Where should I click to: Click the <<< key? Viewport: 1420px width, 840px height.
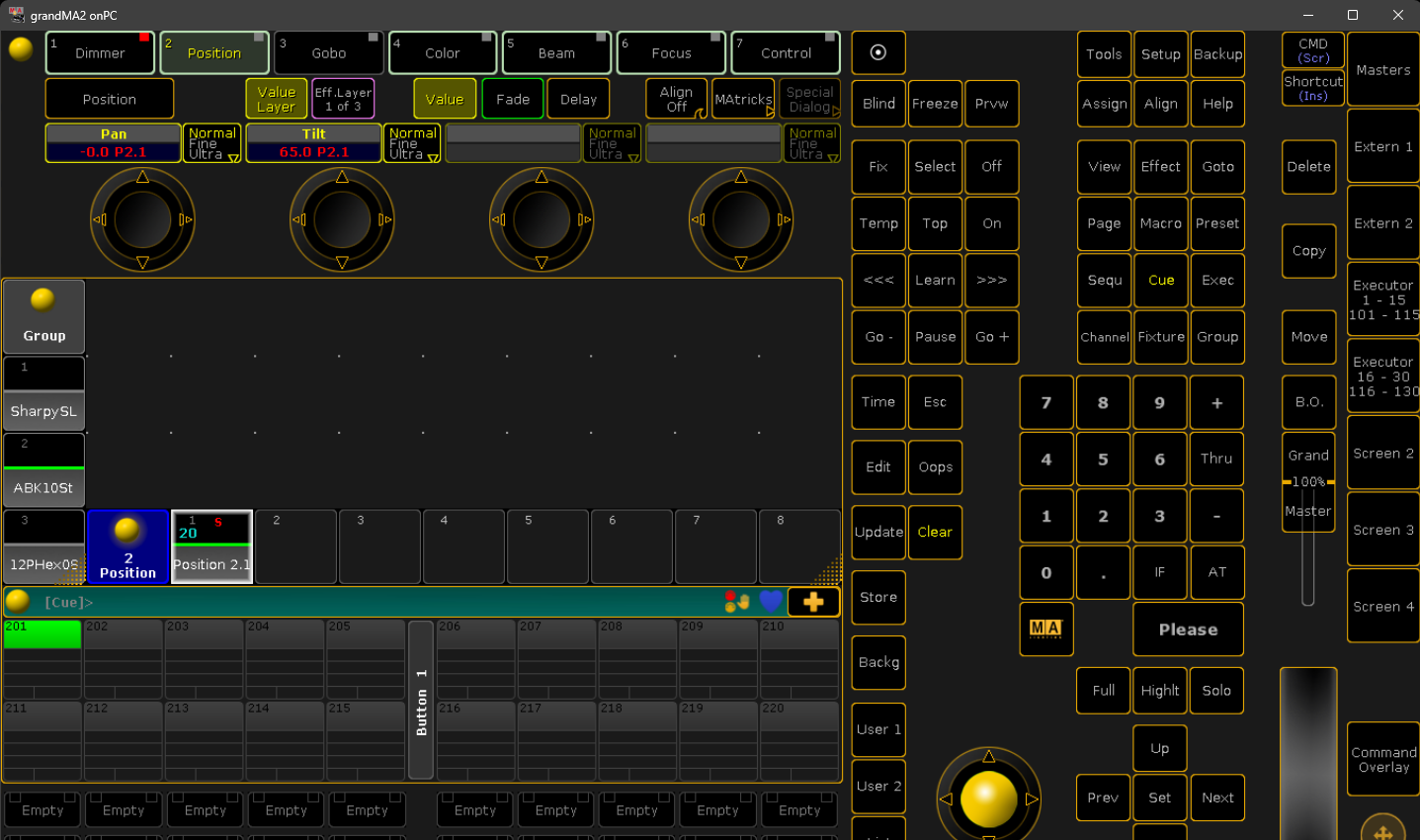coord(878,280)
